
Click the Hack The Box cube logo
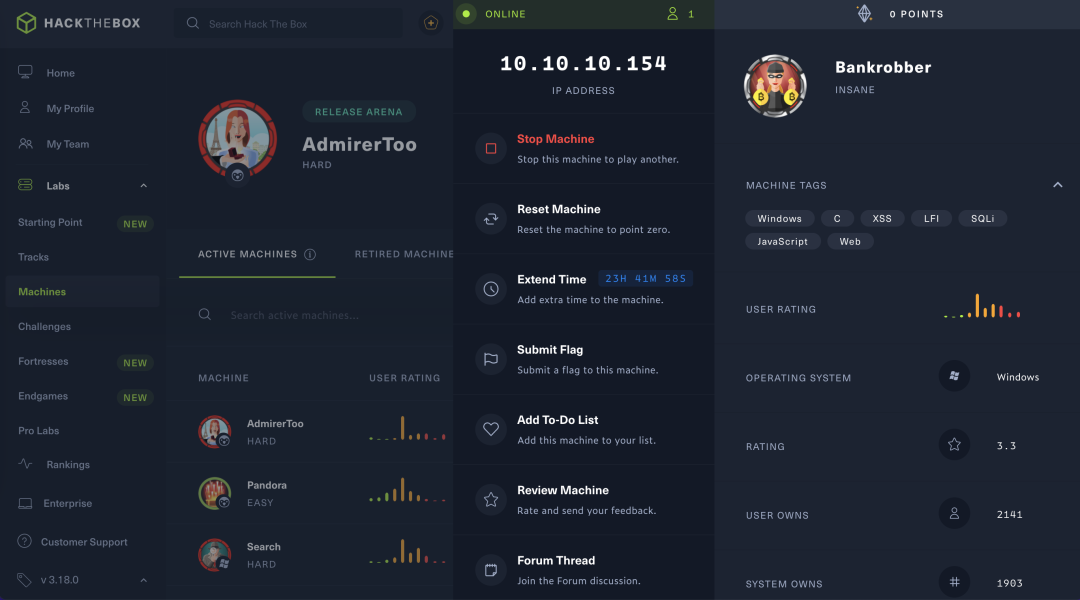pos(26,23)
